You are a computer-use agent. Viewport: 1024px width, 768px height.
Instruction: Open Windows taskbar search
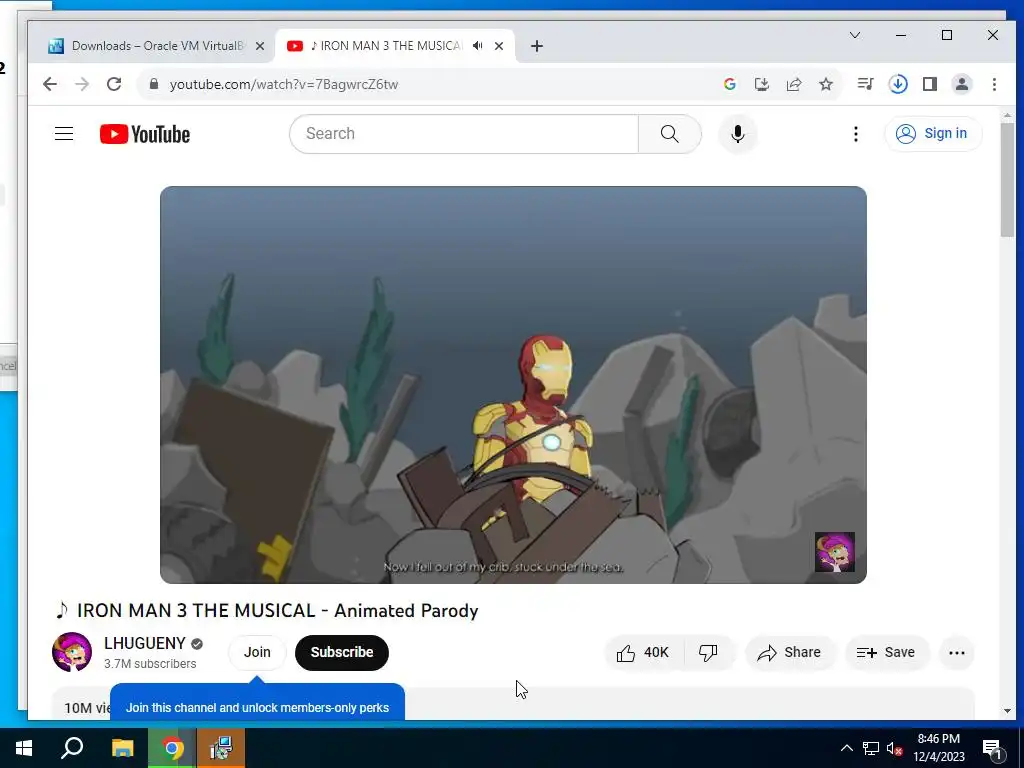(72, 748)
